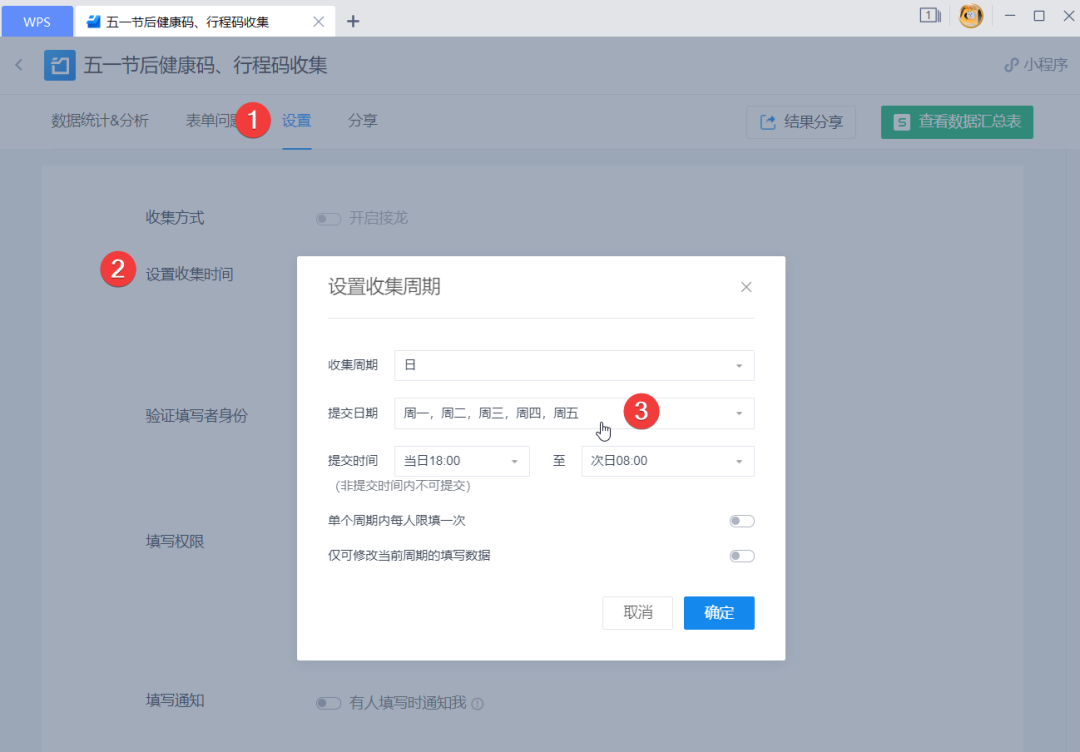This screenshot has height=752, width=1080.
Task: Switch to the 分享 tab
Action: [363, 121]
